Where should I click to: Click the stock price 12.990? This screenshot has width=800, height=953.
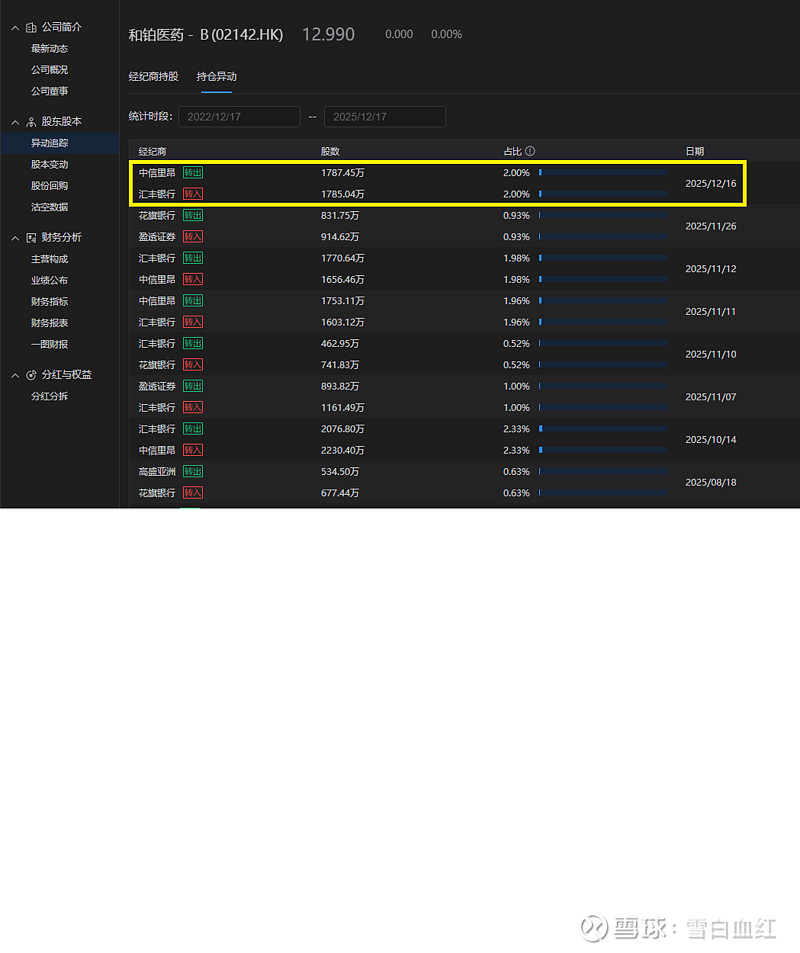(328, 35)
